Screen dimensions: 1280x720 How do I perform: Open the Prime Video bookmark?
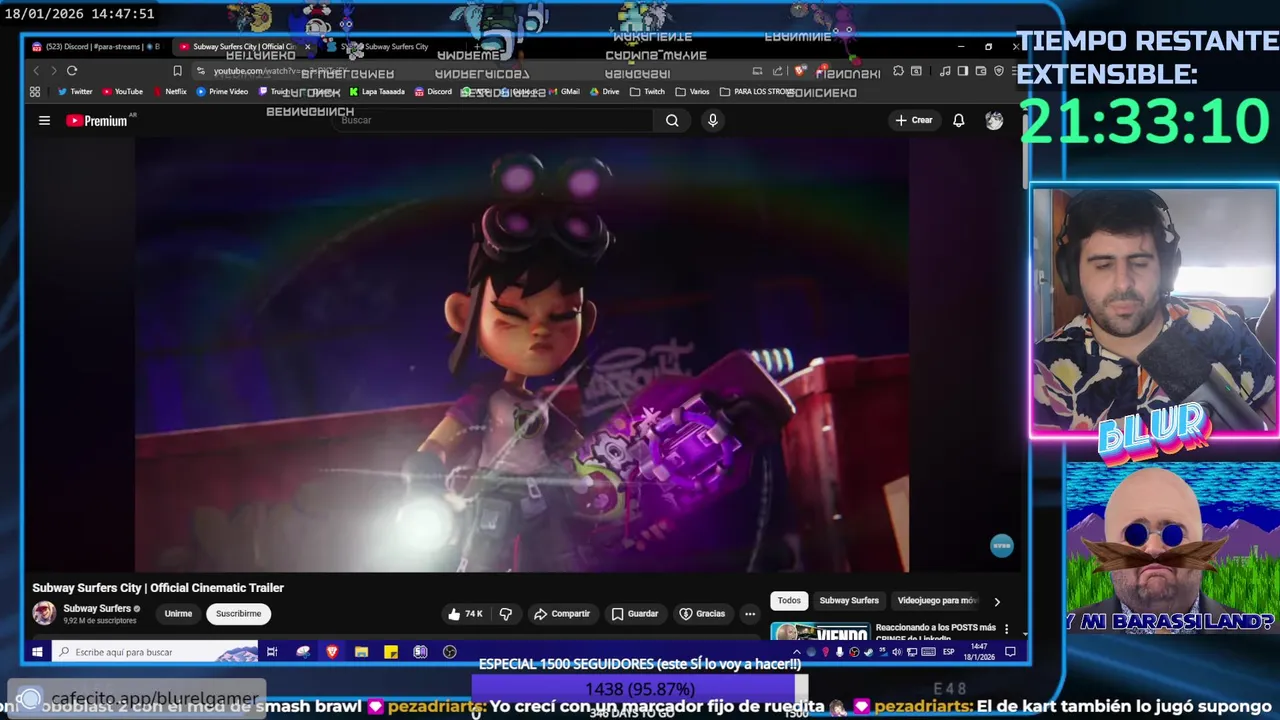(222, 92)
